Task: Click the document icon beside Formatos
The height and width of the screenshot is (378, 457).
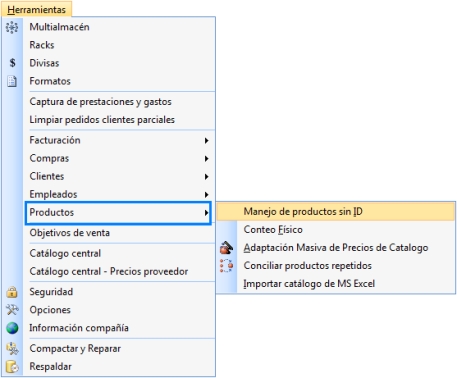Action: (x=12, y=81)
